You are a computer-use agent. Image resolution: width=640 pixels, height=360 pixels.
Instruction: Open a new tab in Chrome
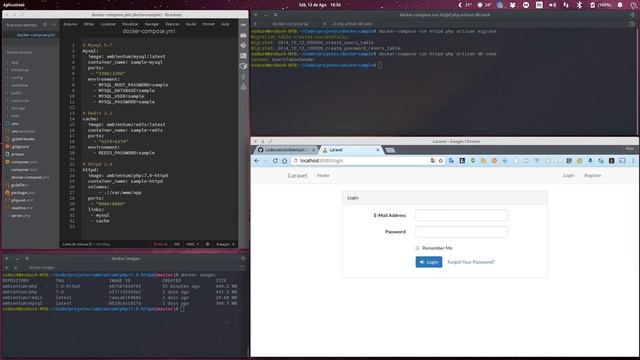click(391, 150)
